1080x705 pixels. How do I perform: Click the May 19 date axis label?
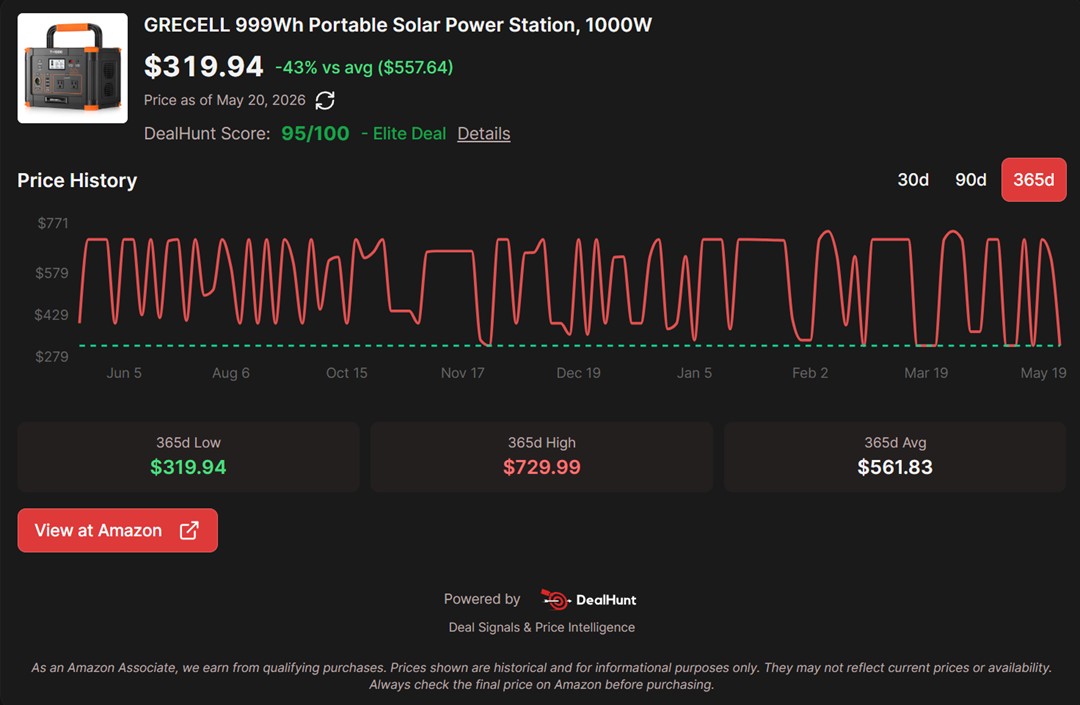click(1043, 373)
